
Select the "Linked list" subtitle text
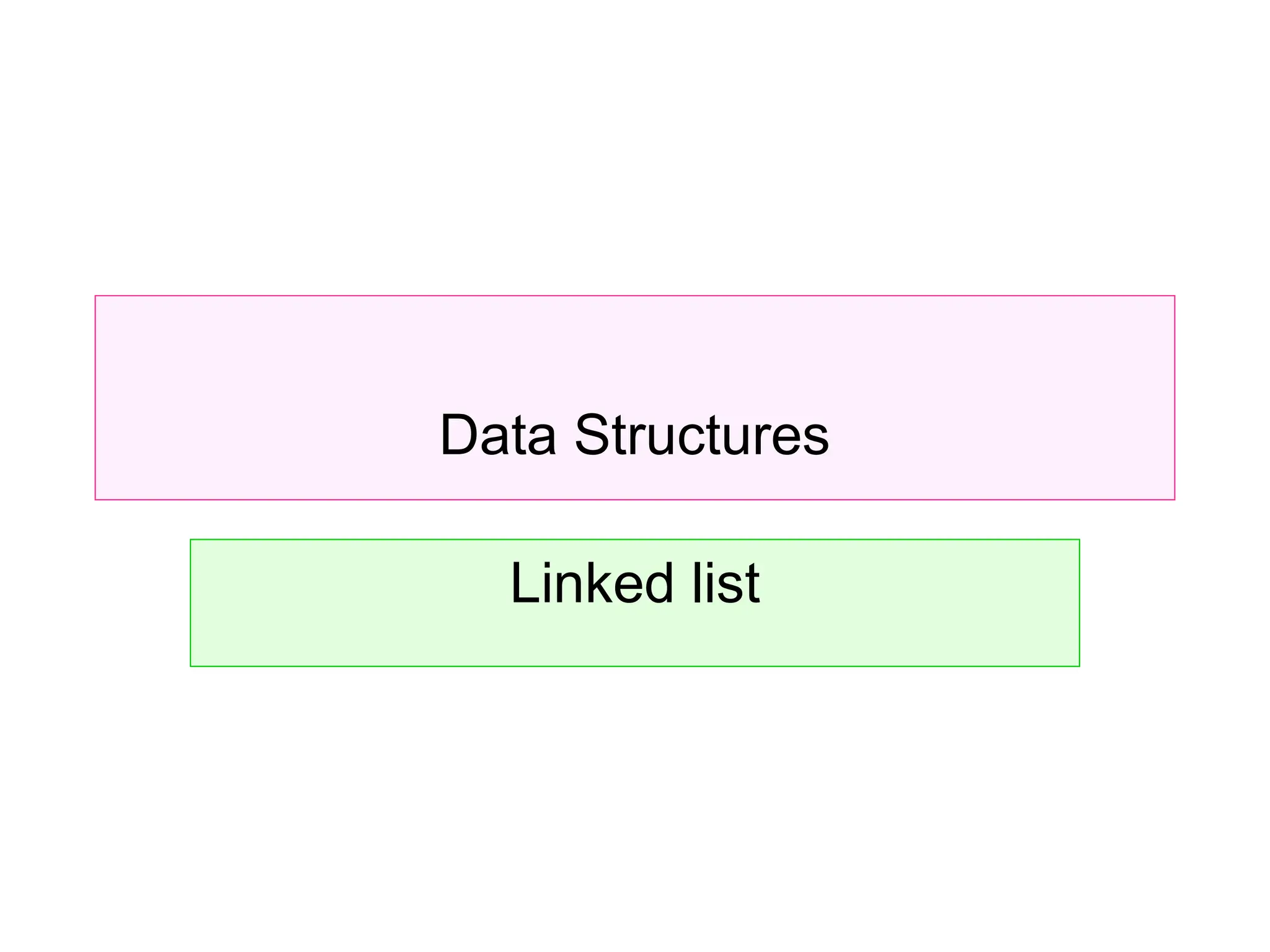tap(634, 583)
